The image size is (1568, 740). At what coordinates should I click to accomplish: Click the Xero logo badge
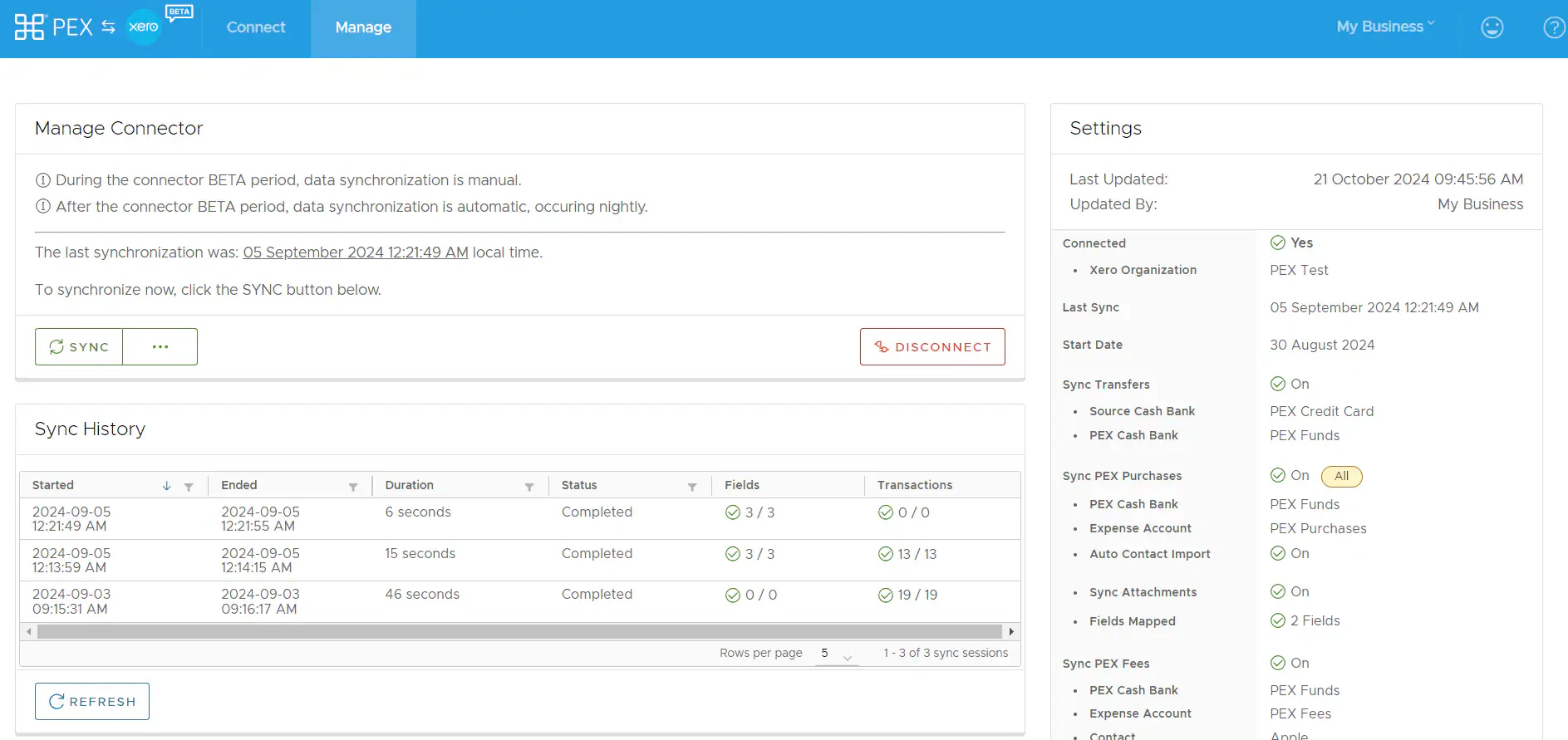tap(144, 27)
